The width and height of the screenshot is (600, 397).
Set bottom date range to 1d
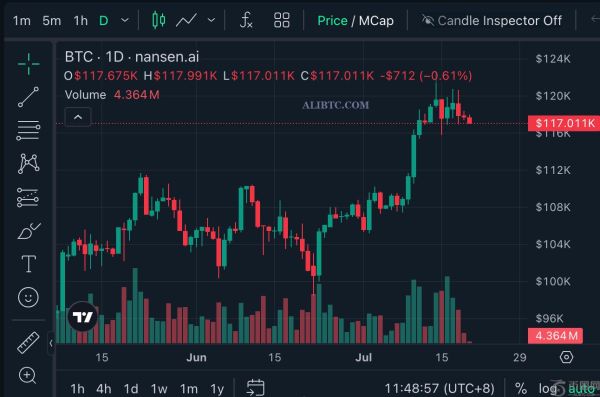(131, 389)
